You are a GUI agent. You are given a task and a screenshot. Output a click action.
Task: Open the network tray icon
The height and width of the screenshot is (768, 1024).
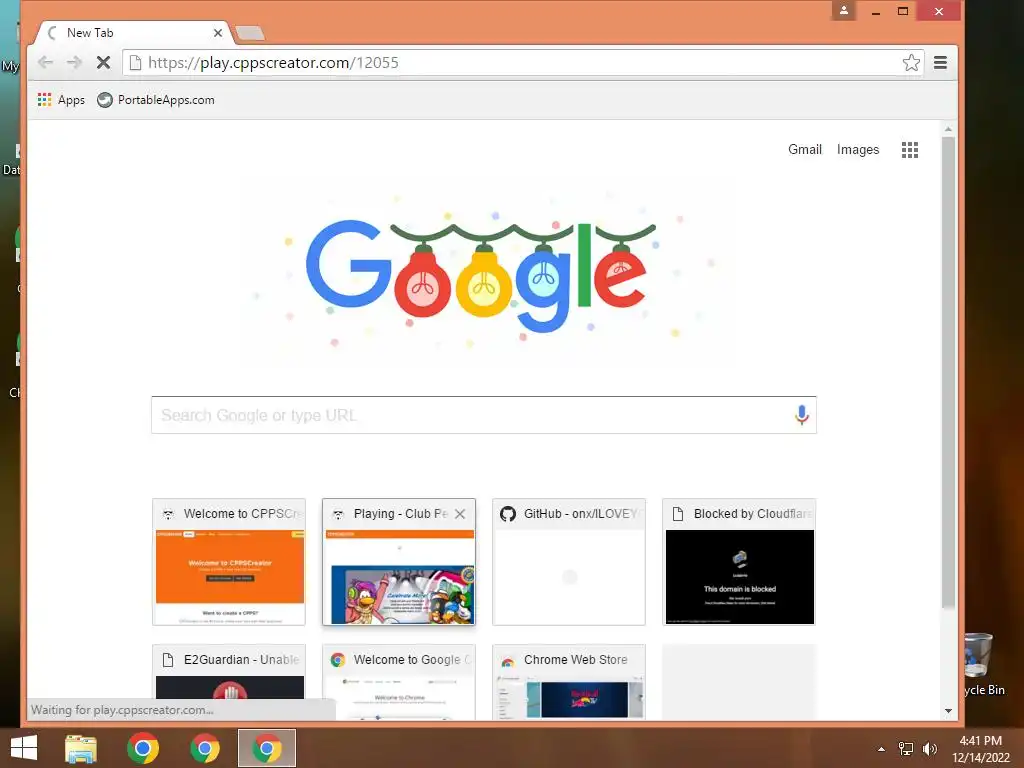(906, 749)
